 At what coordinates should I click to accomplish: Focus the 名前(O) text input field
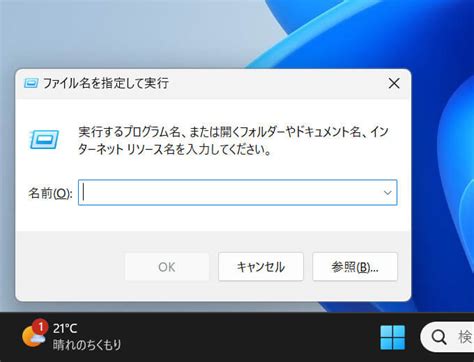pyautogui.click(x=238, y=192)
